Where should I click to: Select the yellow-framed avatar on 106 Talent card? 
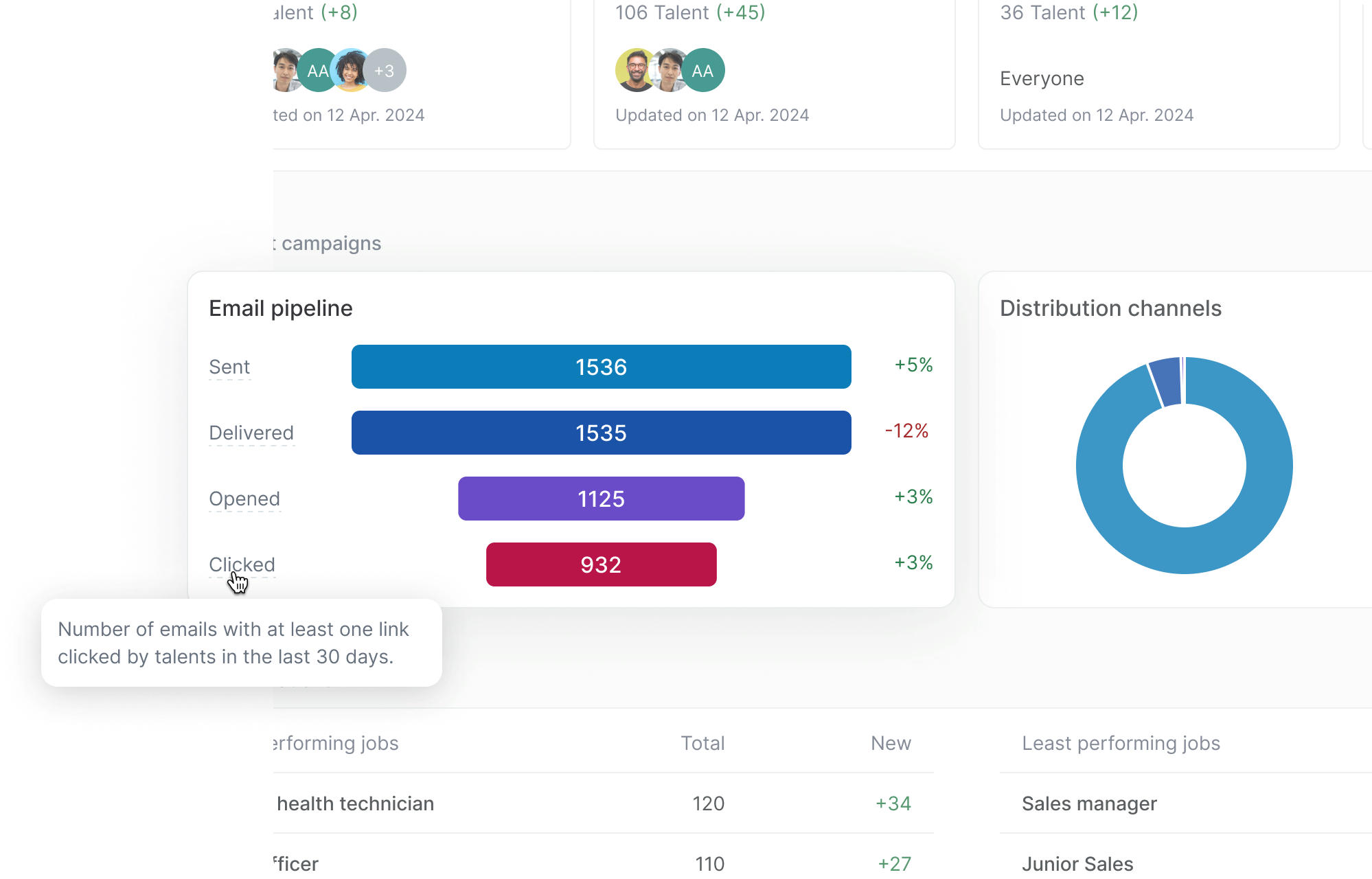[x=635, y=69]
